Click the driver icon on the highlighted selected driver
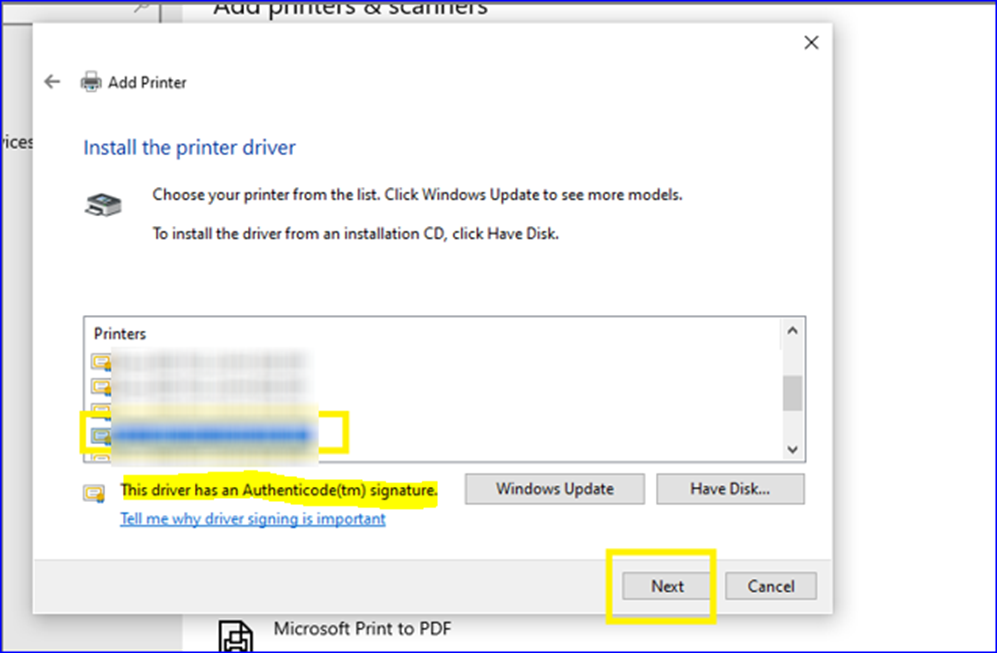This screenshot has width=997, height=653. tap(101, 432)
